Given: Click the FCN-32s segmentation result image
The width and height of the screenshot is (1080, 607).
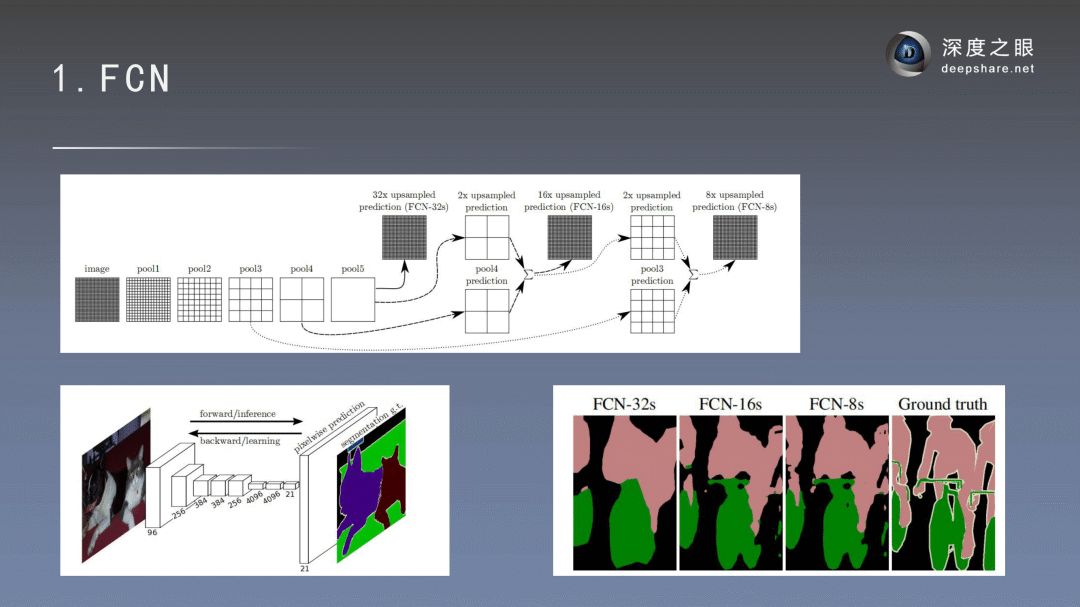Looking at the screenshot, I should [625, 493].
